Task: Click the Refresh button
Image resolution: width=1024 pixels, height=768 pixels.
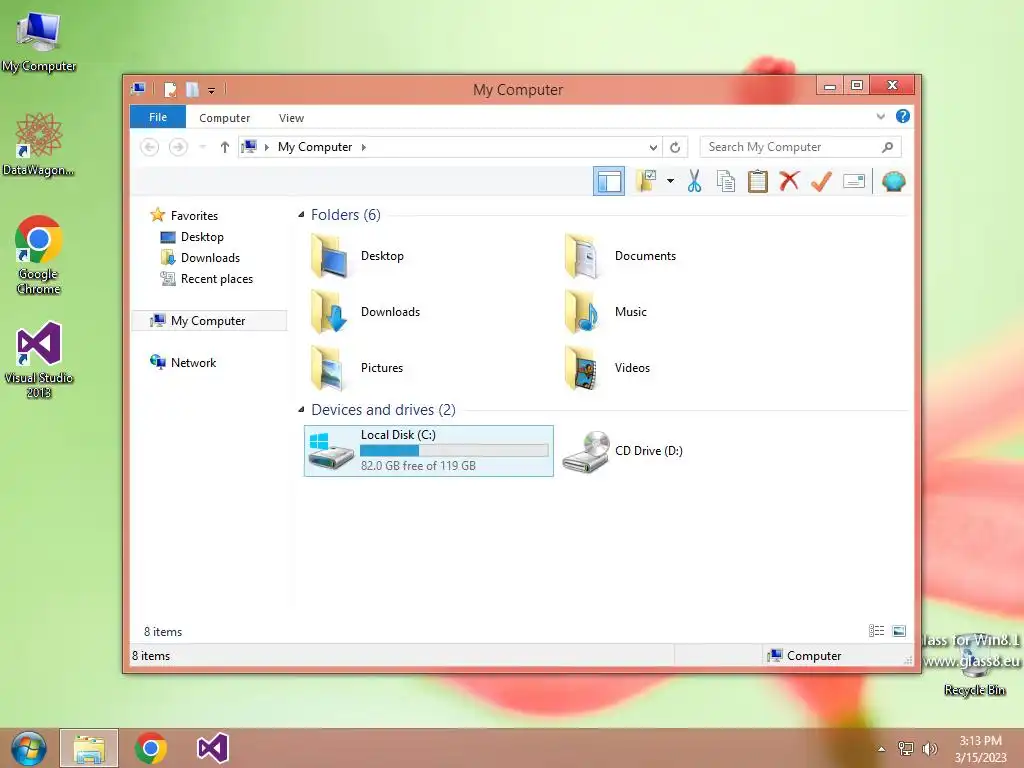Action: [x=675, y=147]
